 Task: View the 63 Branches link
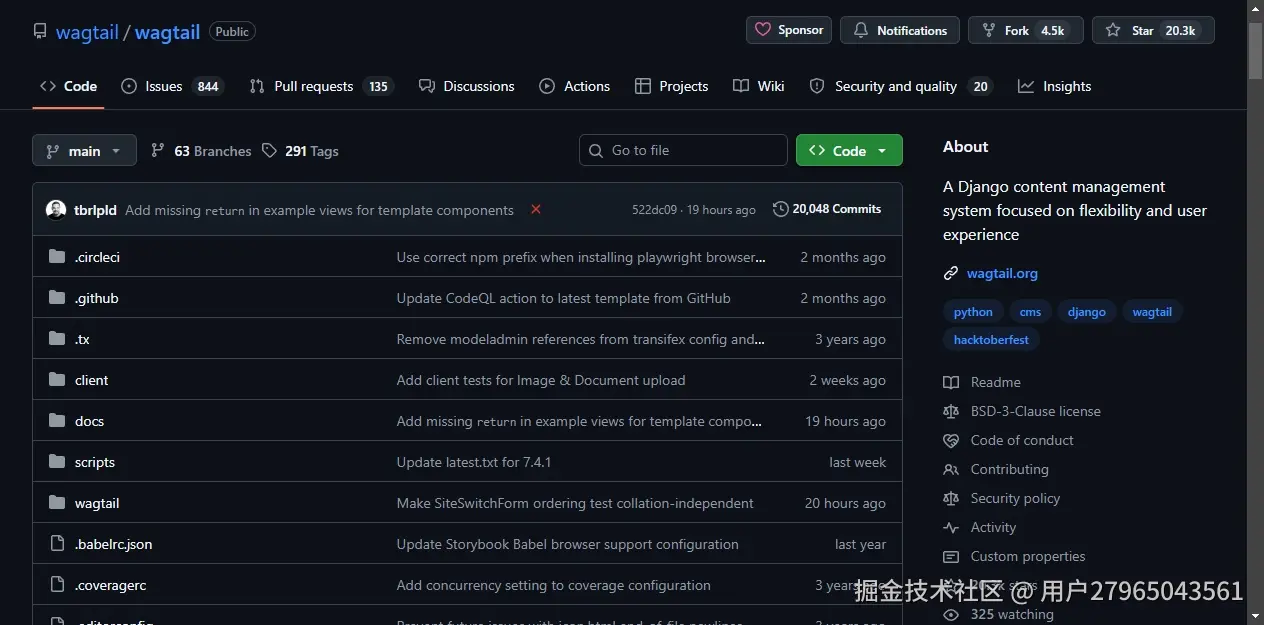pos(201,151)
